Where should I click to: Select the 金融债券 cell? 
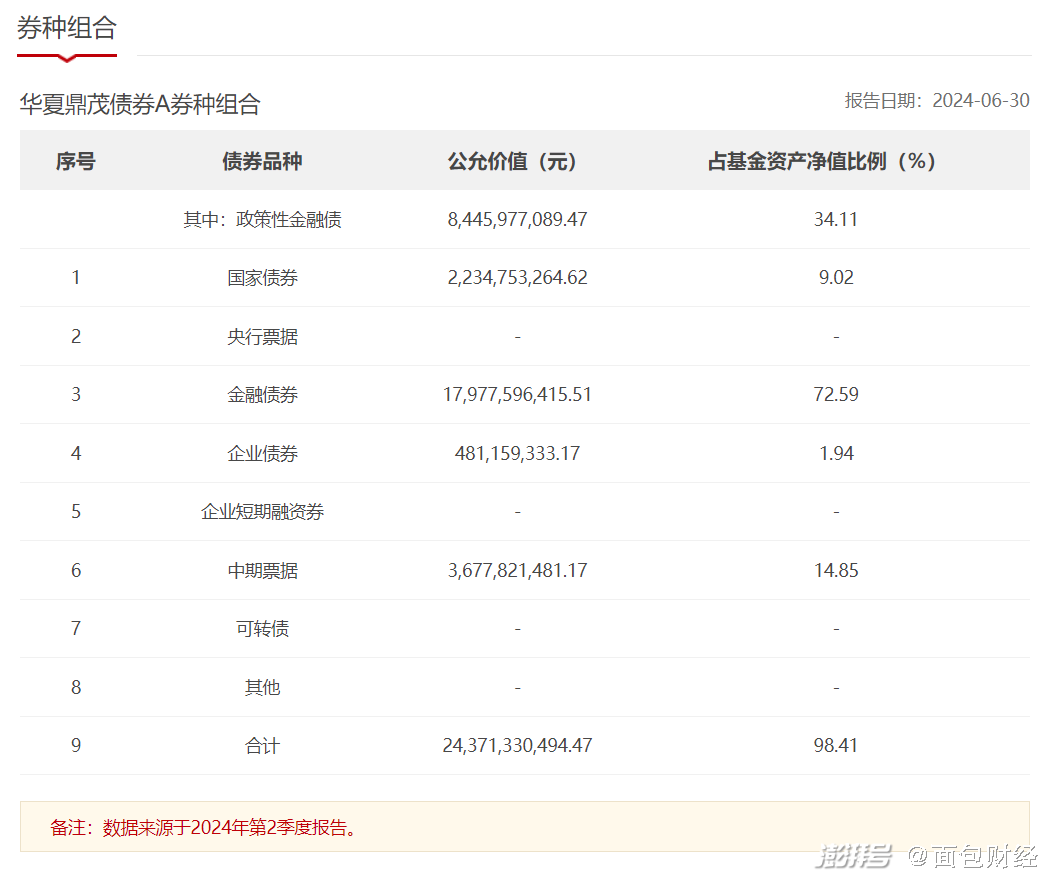point(262,394)
